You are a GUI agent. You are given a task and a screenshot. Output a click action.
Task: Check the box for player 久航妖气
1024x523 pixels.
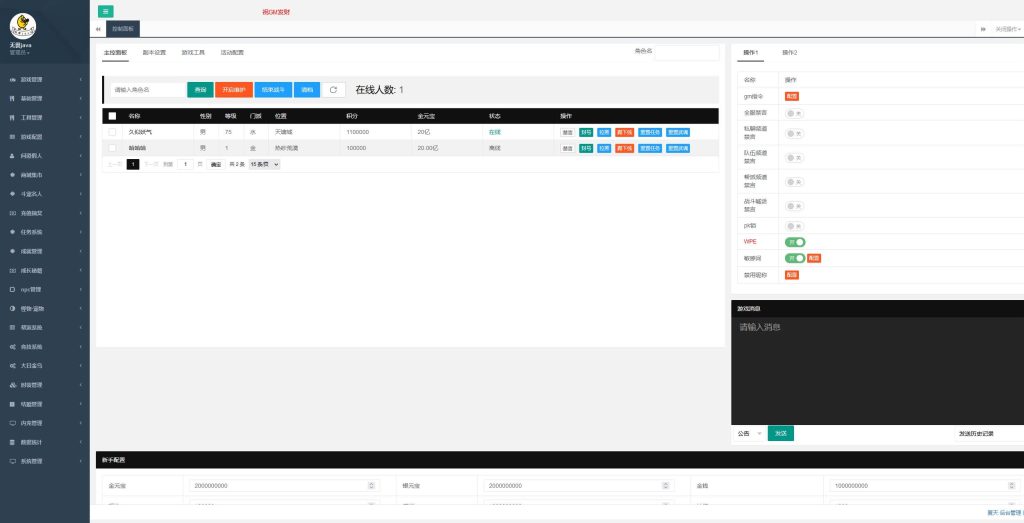click(x=112, y=132)
